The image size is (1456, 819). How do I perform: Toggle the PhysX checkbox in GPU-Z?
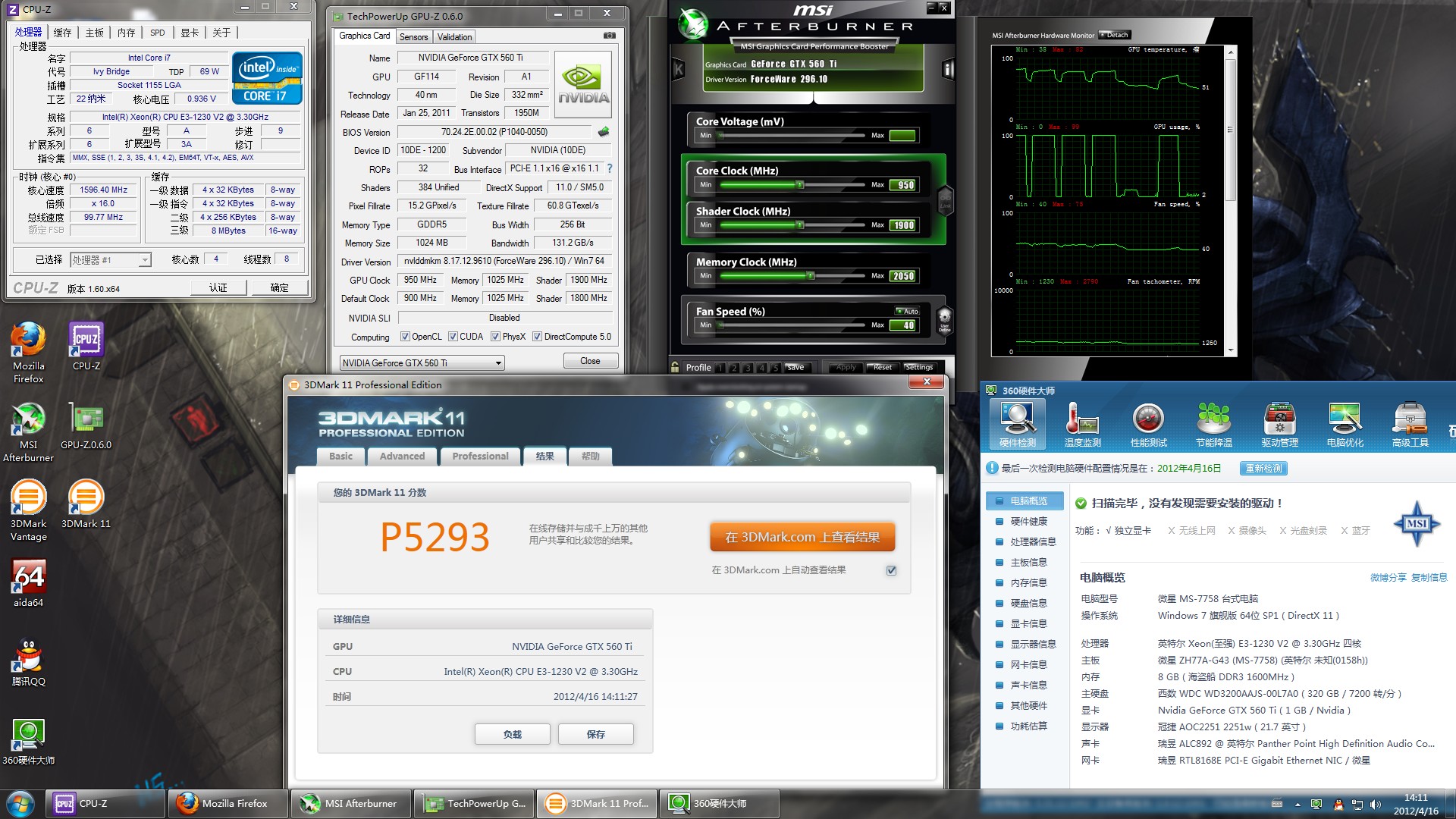tap(495, 337)
